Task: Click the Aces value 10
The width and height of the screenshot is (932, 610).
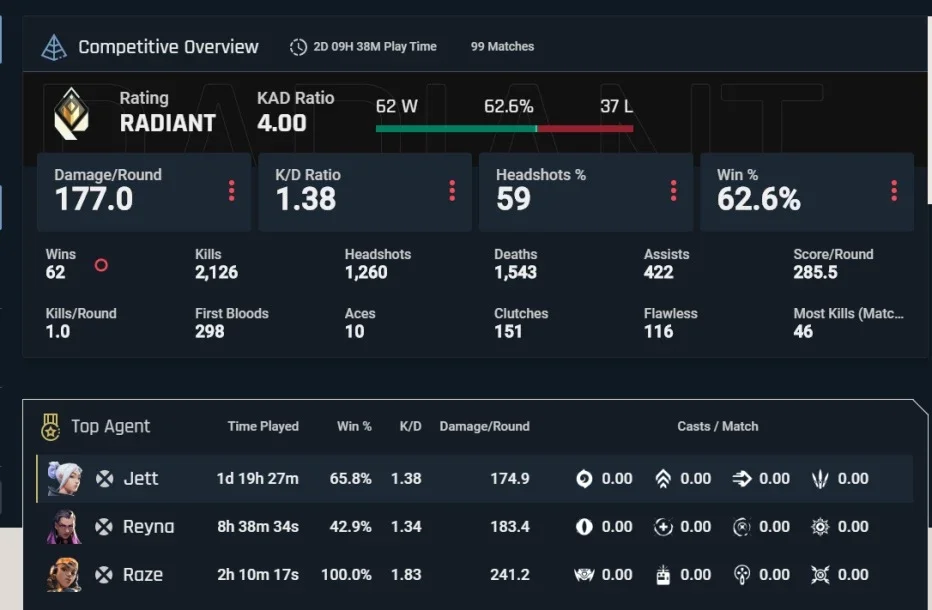Action: (355, 332)
